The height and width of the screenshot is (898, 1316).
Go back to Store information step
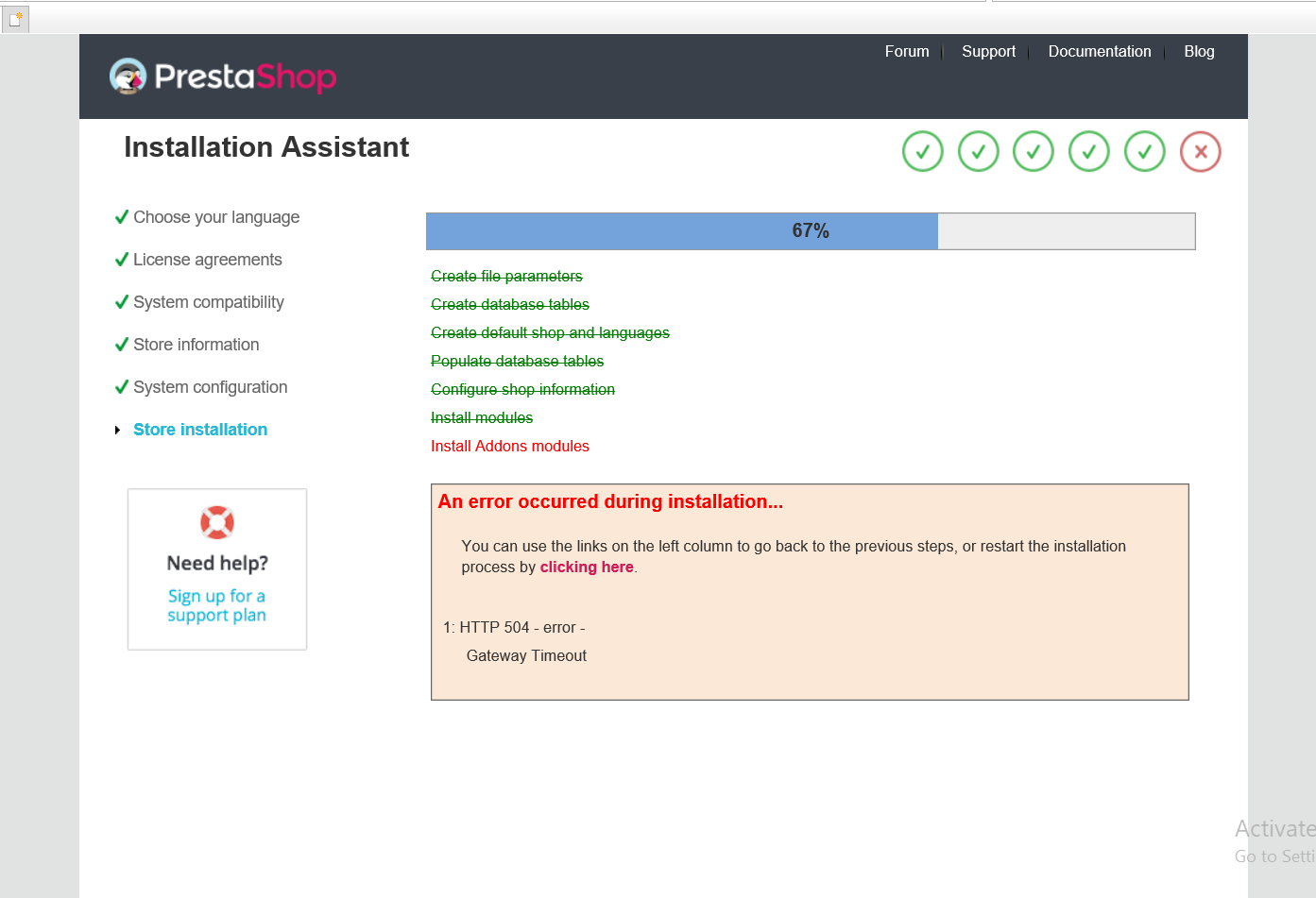197,345
